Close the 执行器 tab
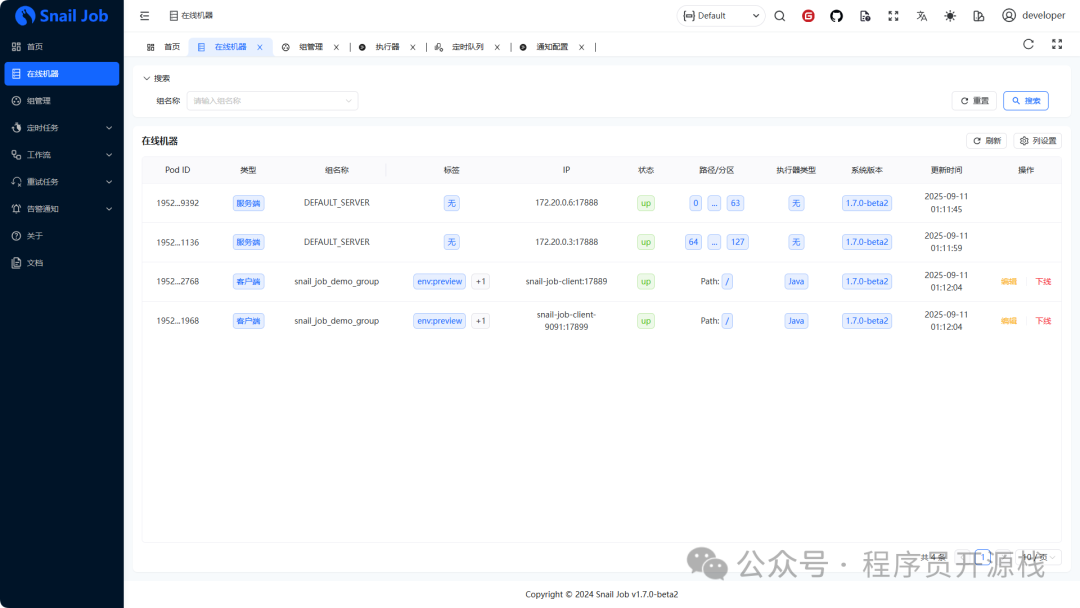This screenshot has height=608, width=1080. point(413,48)
